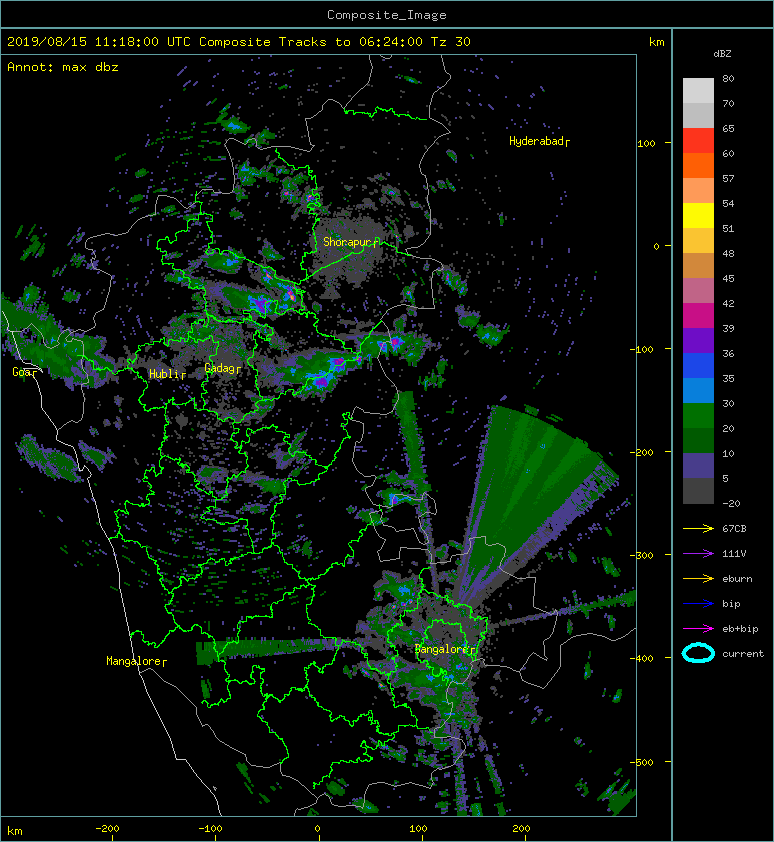Click the 100 tick on the vertical axis
Viewport: 774px width, 842px height.
tap(646, 143)
